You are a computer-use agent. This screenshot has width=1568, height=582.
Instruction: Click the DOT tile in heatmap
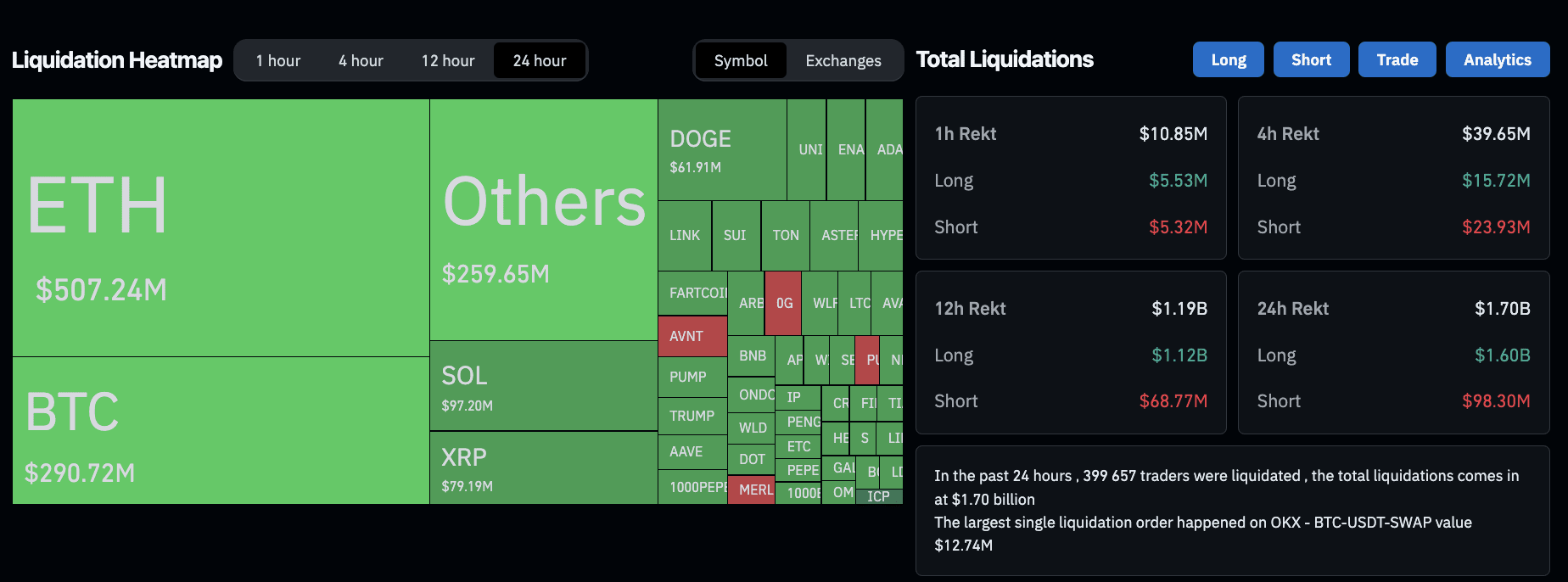(x=752, y=459)
